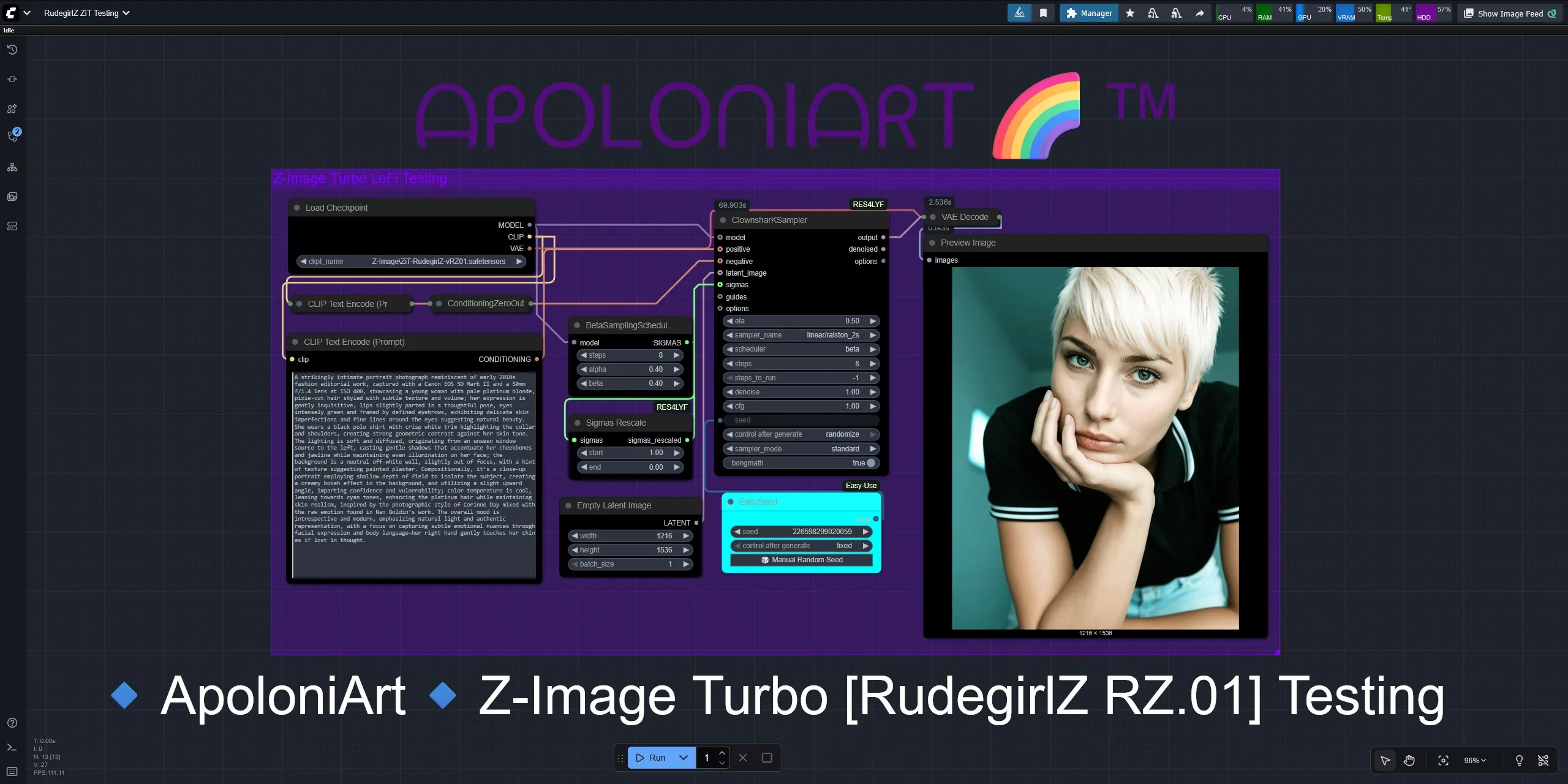1568x784 pixels.
Task: Open the scheduler dropdown set to beta
Action: [x=801, y=349]
